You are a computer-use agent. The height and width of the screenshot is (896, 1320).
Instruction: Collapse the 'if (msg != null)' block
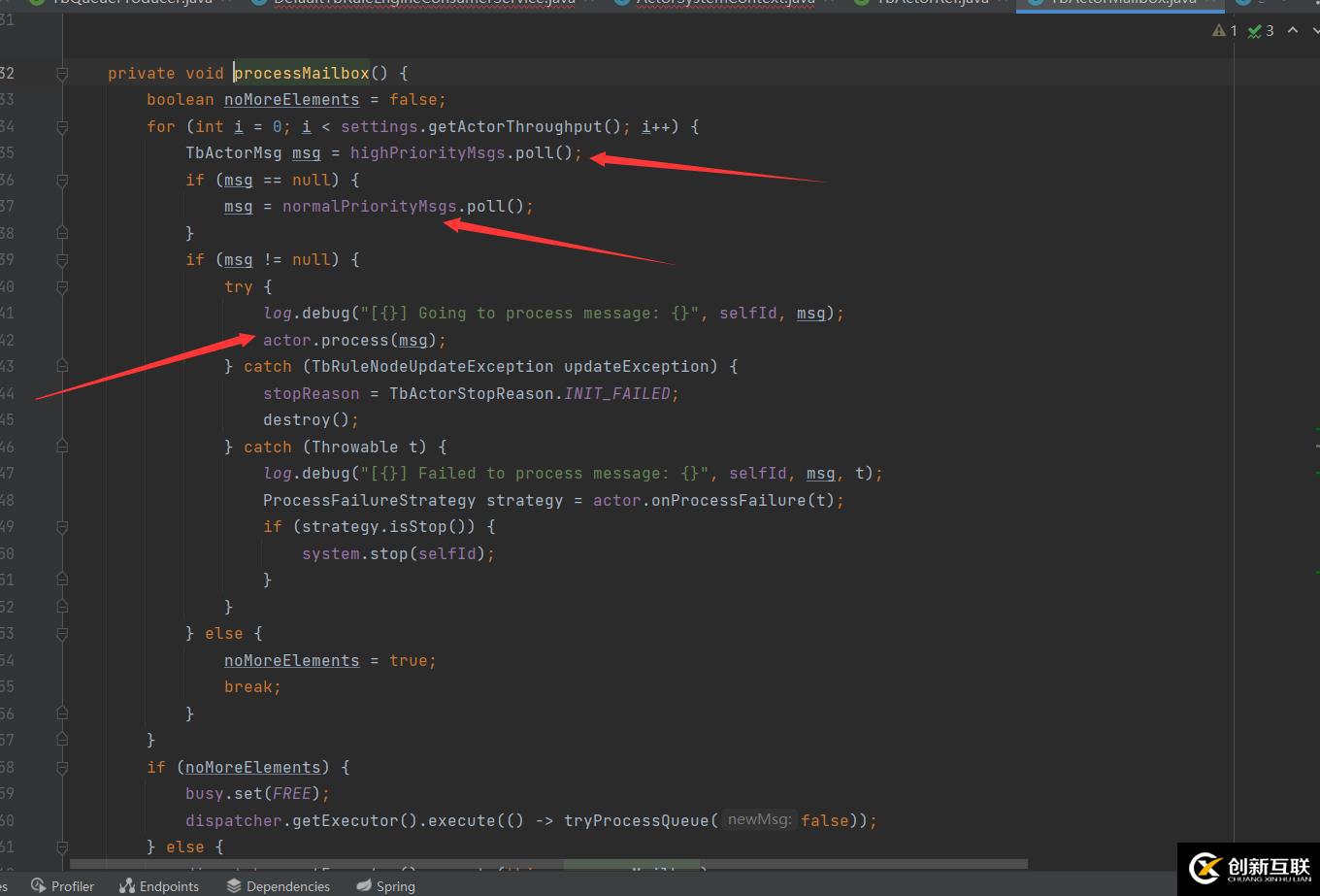tap(62, 260)
